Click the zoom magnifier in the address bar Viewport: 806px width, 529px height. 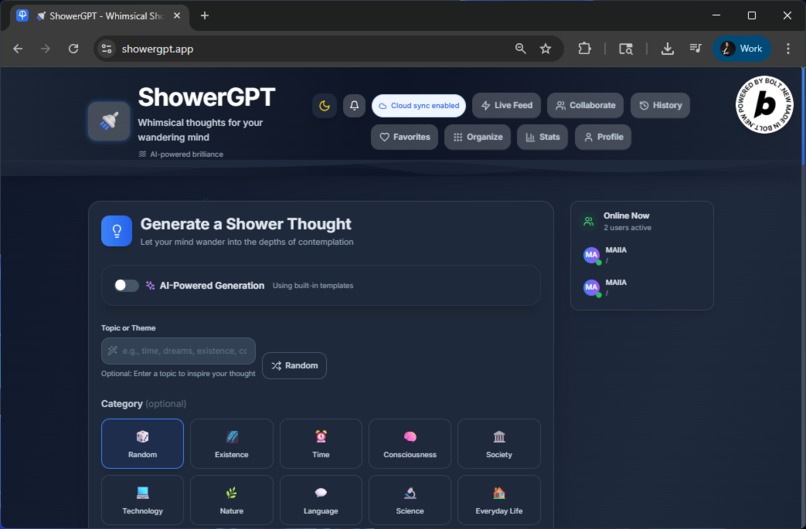[x=520, y=49]
